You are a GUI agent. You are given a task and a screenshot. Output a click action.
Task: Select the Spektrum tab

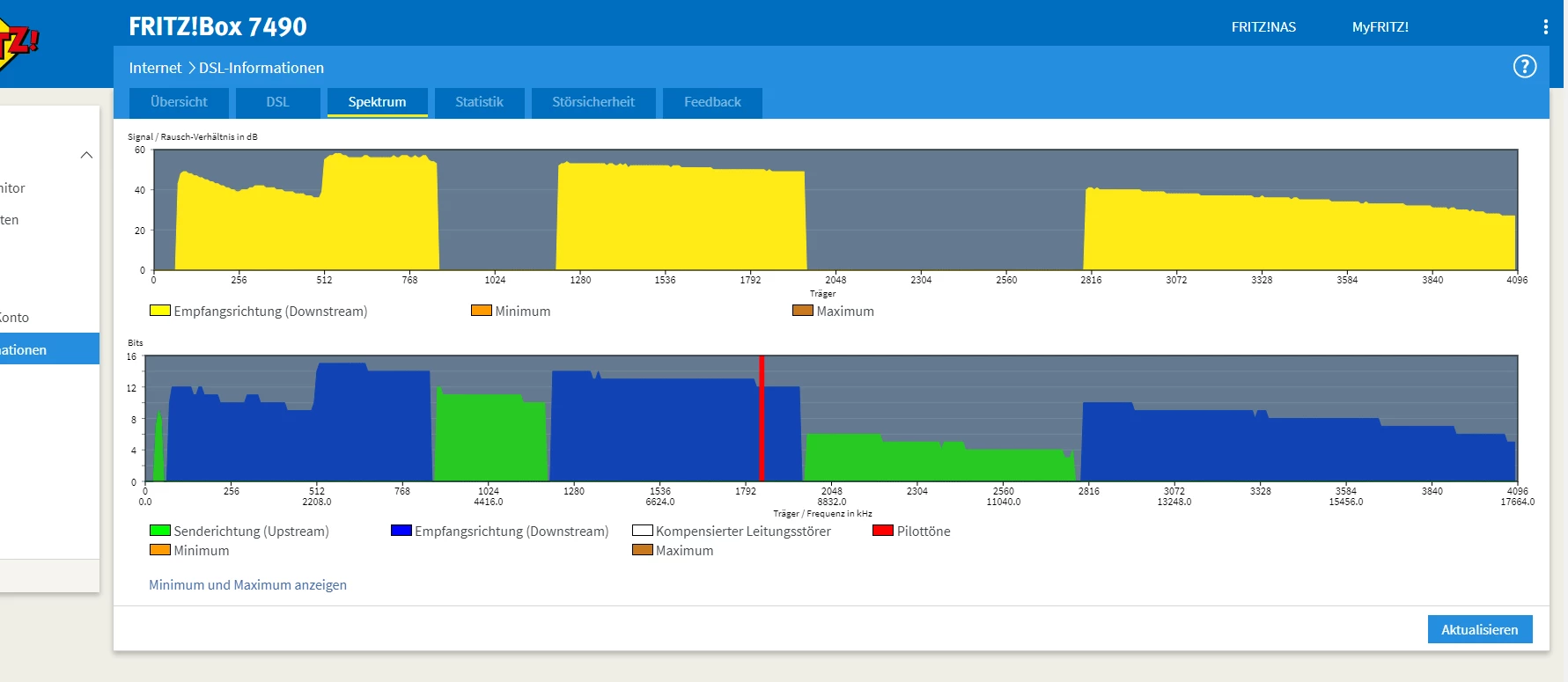click(x=377, y=102)
